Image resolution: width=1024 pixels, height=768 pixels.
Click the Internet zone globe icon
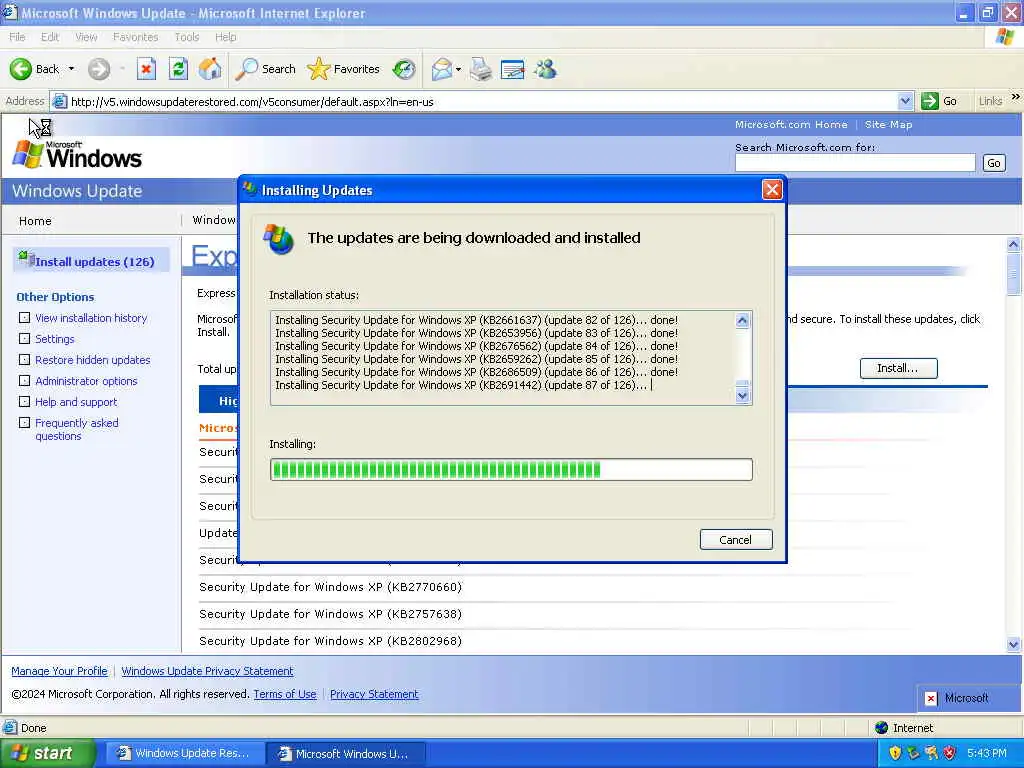[882, 728]
